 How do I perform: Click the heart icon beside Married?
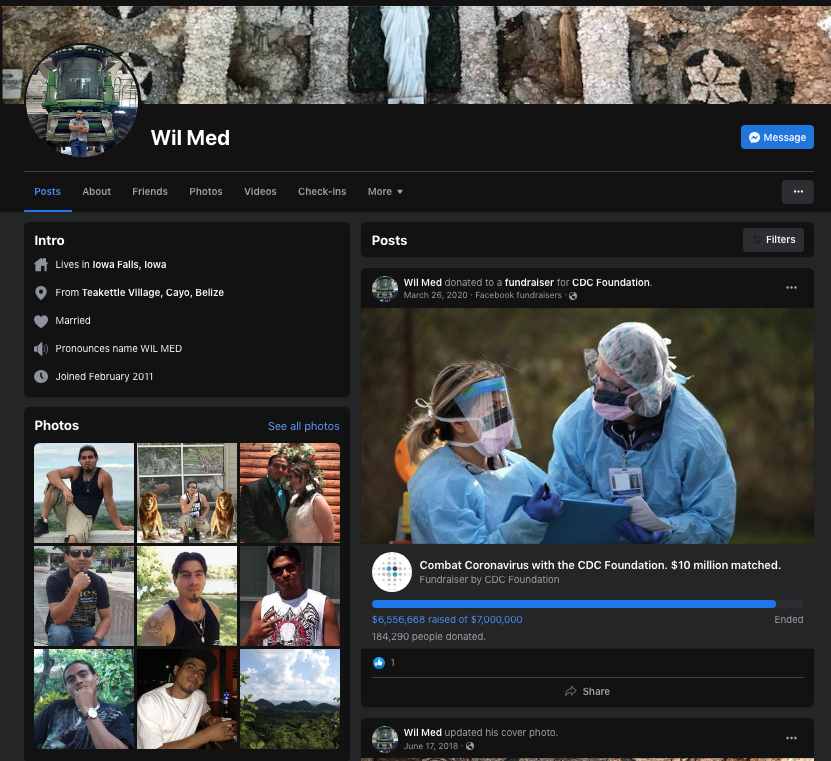click(x=41, y=321)
